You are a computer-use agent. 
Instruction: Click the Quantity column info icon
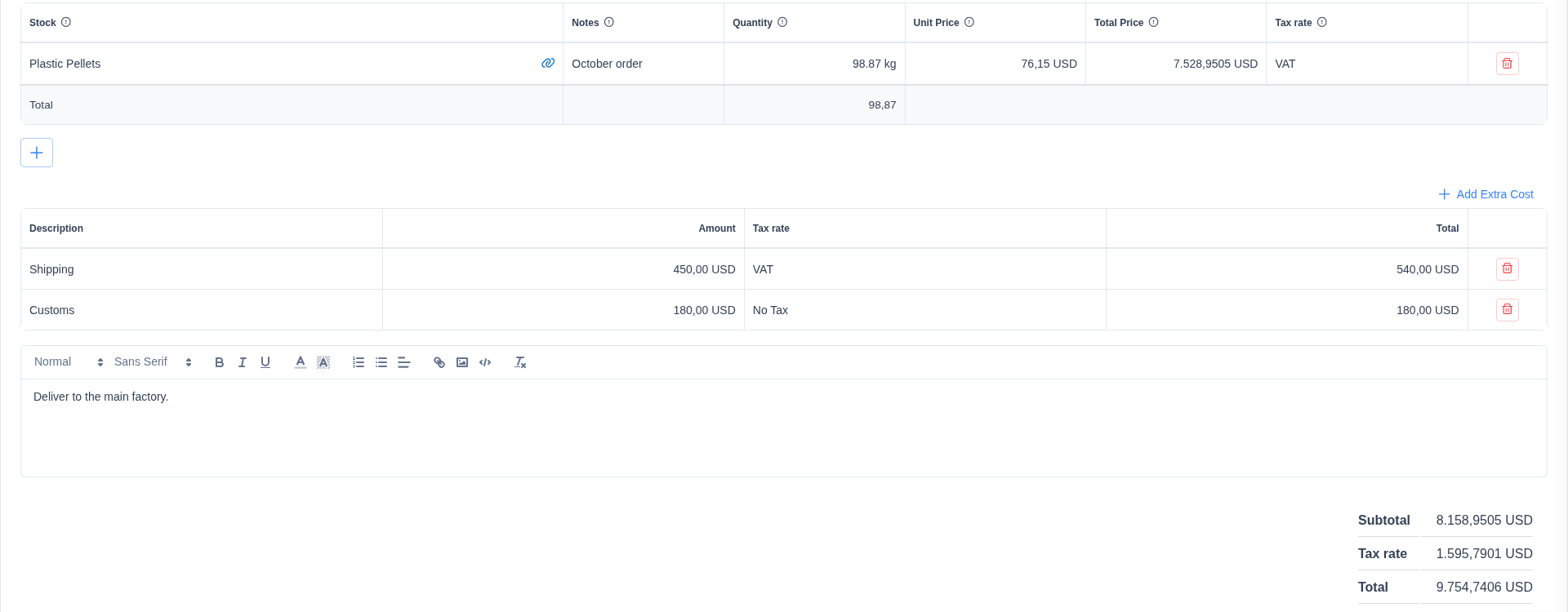point(782,22)
